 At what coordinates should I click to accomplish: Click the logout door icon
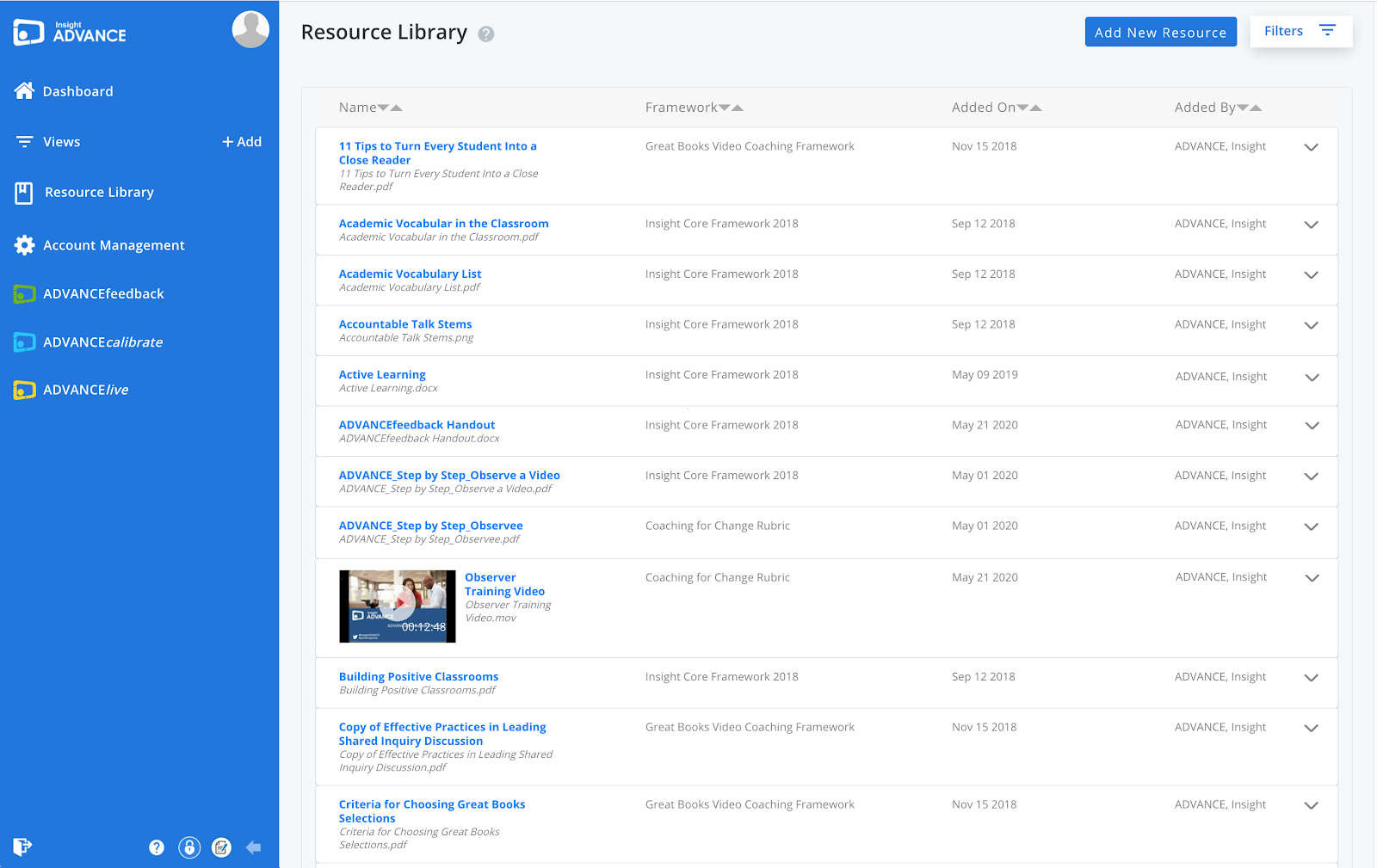click(x=22, y=846)
